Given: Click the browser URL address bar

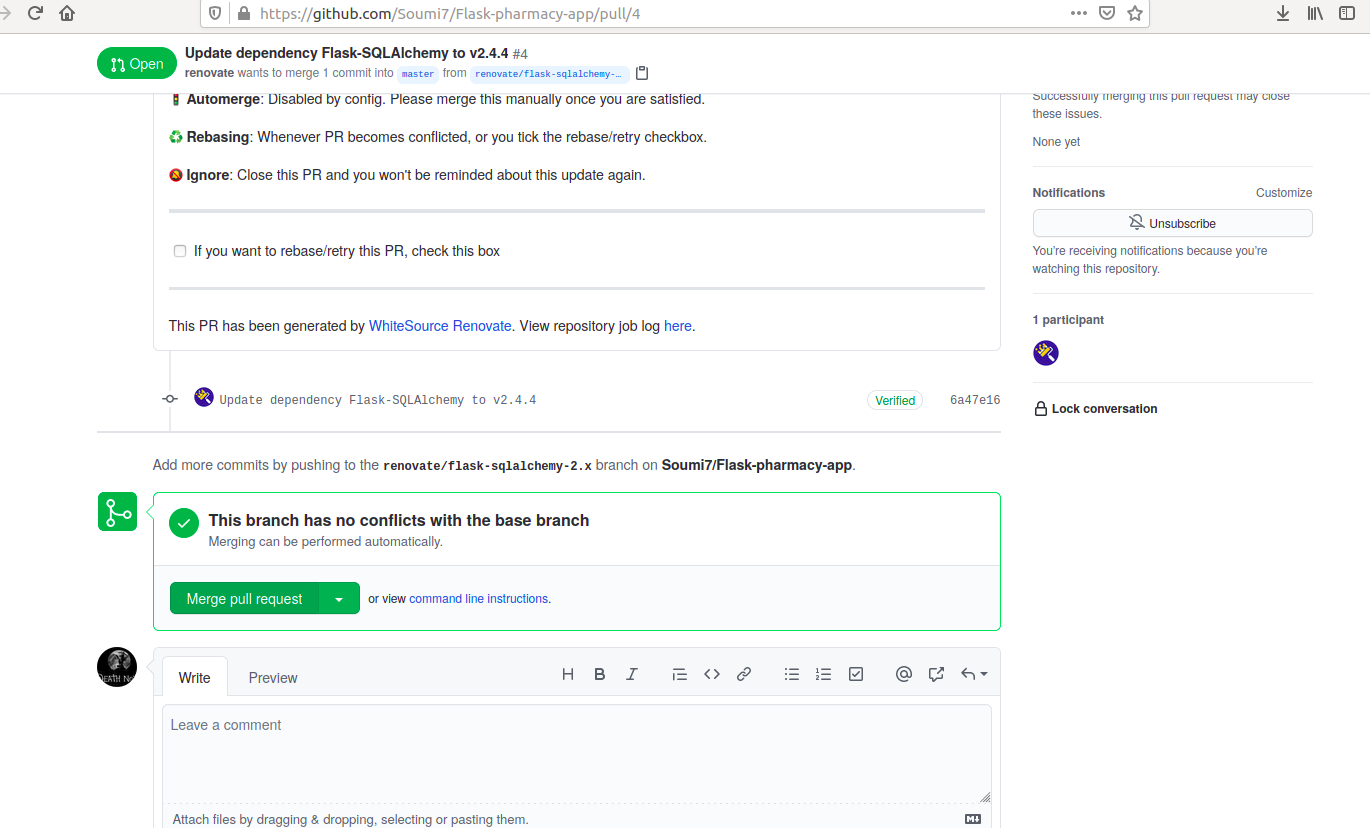Looking at the screenshot, I should point(660,14).
